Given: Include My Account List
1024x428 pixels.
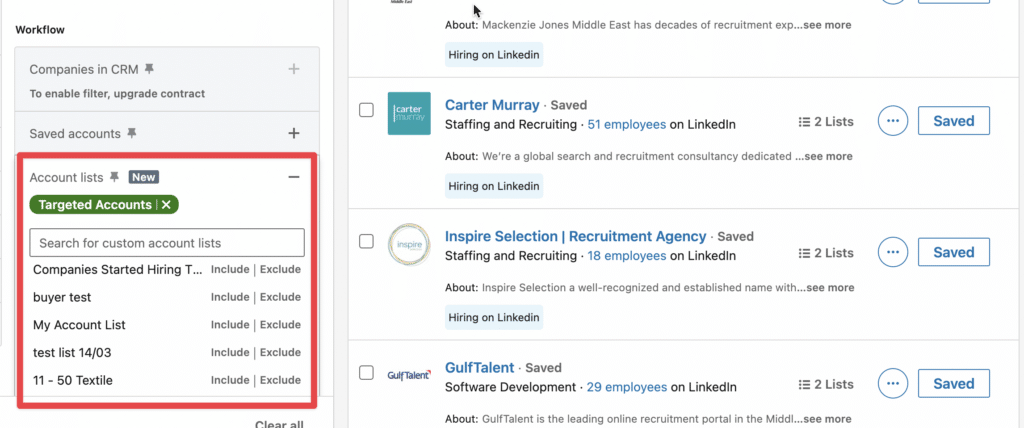Looking at the screenshot, I should click(230, 325).
